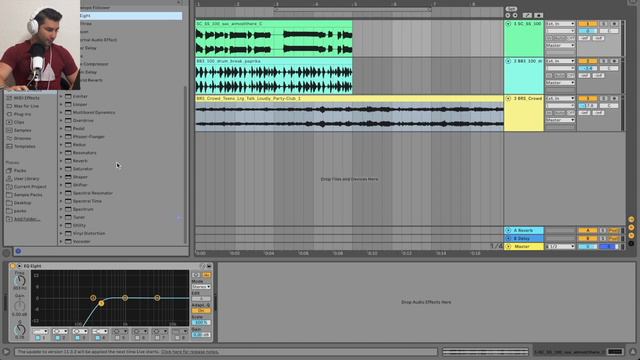Open Desktop folder in browser Places
The width and height of the screenshot is (640, 360).
coord(22,203)
